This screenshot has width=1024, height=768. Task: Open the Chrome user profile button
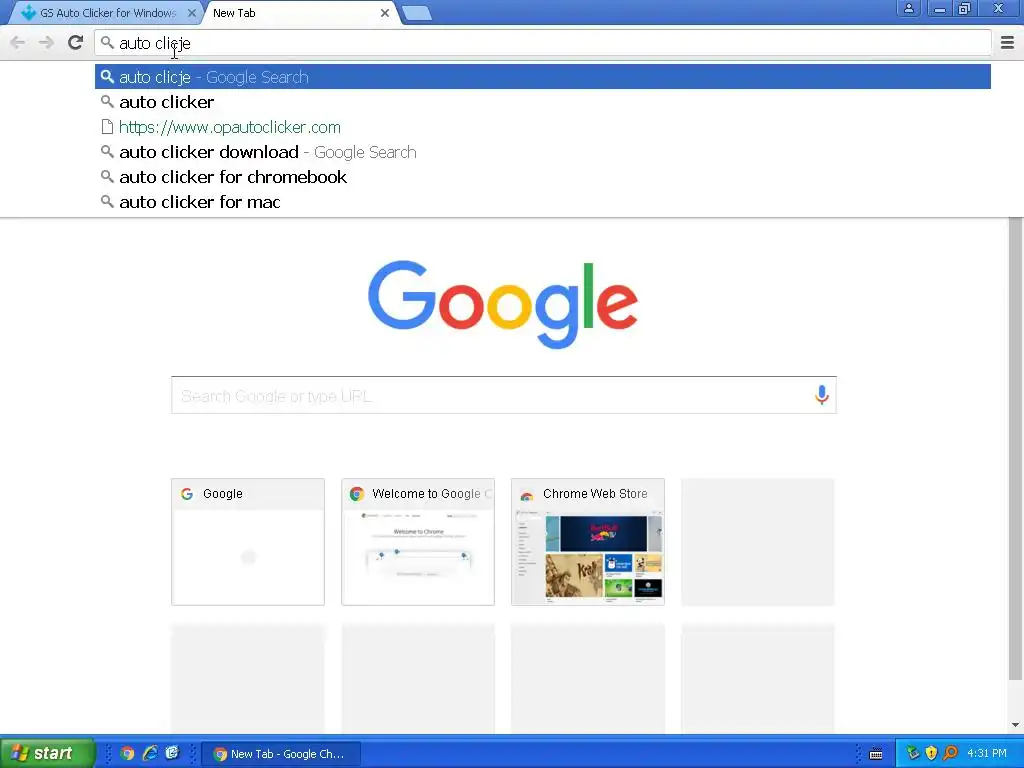(x=908, y=8)
